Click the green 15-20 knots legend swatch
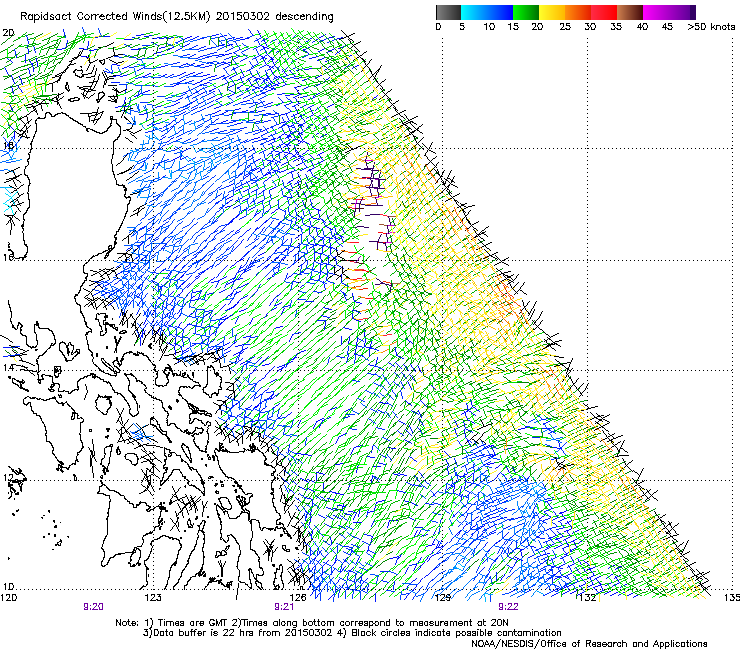The image size is (740, 650). 526,12
